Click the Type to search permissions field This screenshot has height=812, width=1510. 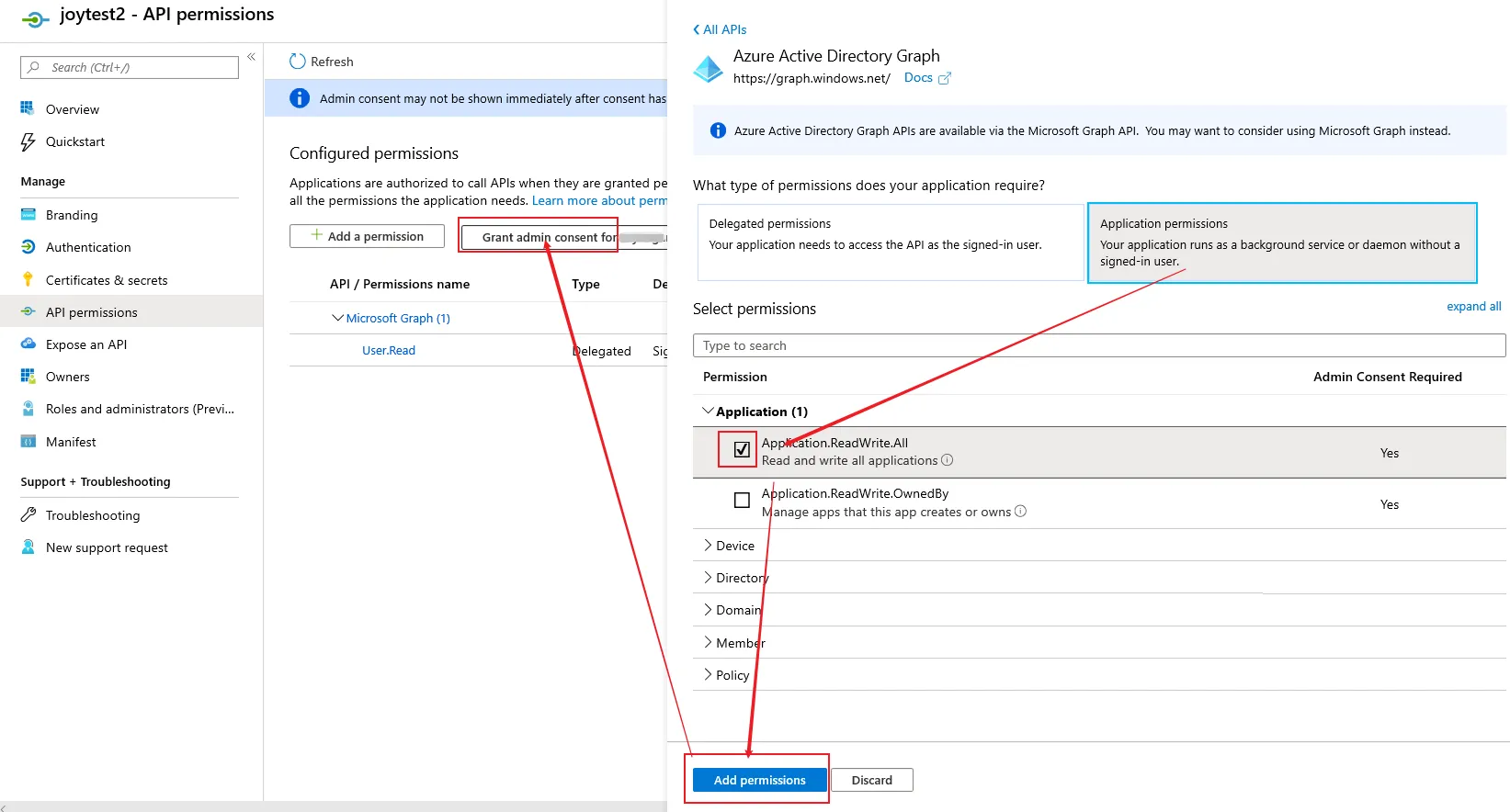pyautogui.click(x=1099, y=345)
